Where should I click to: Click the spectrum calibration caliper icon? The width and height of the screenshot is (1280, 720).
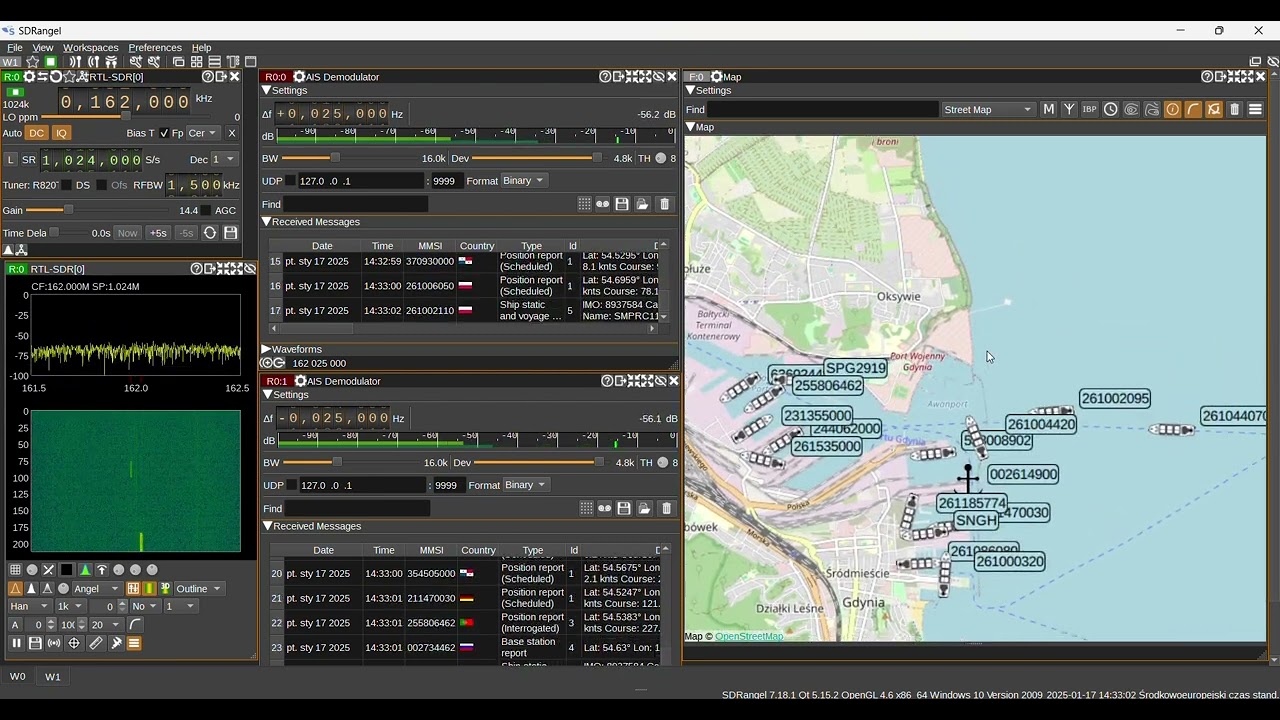(116, 643)
